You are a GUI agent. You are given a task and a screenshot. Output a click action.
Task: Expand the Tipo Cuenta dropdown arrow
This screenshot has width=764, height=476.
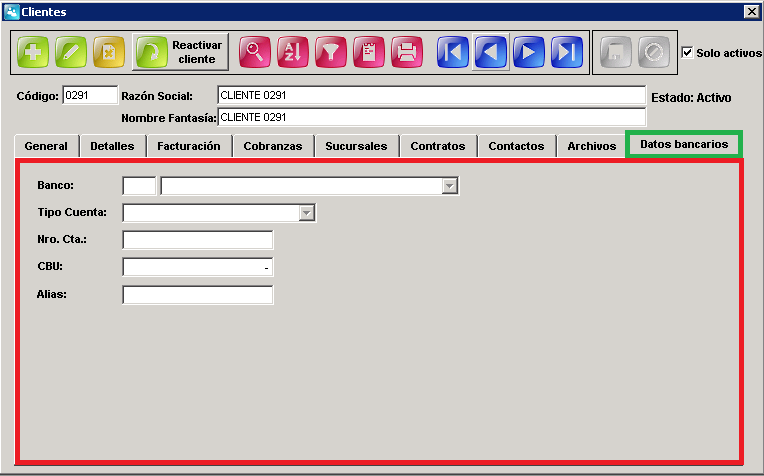coord(306,213)
